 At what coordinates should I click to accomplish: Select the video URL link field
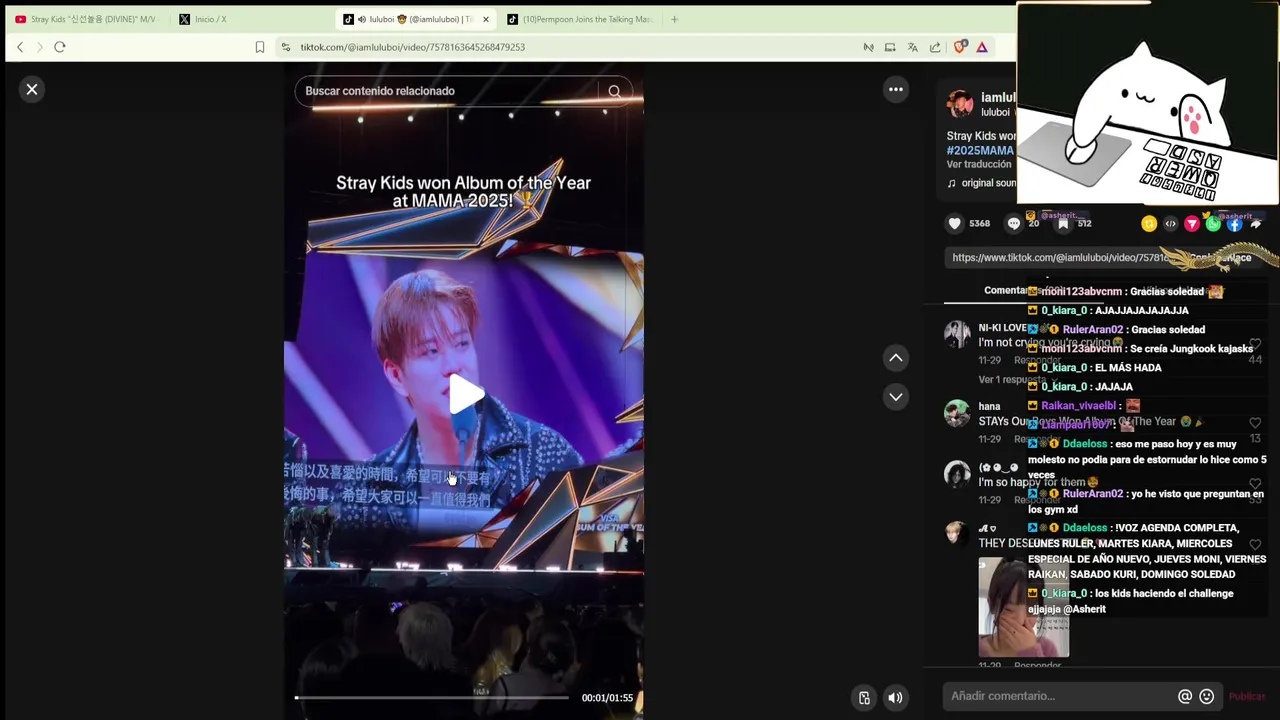point(1060,258)
